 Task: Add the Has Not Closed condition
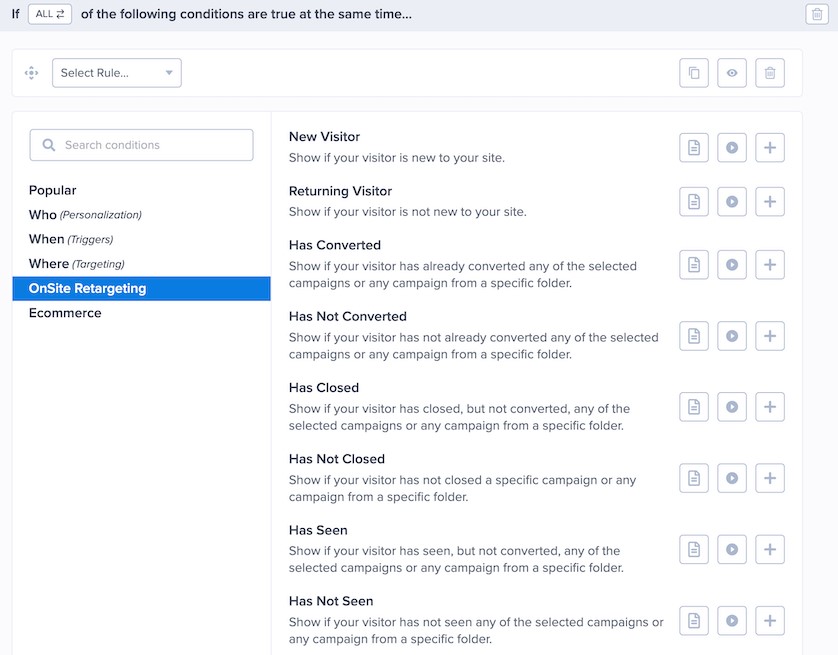click(x=770, y=478)
